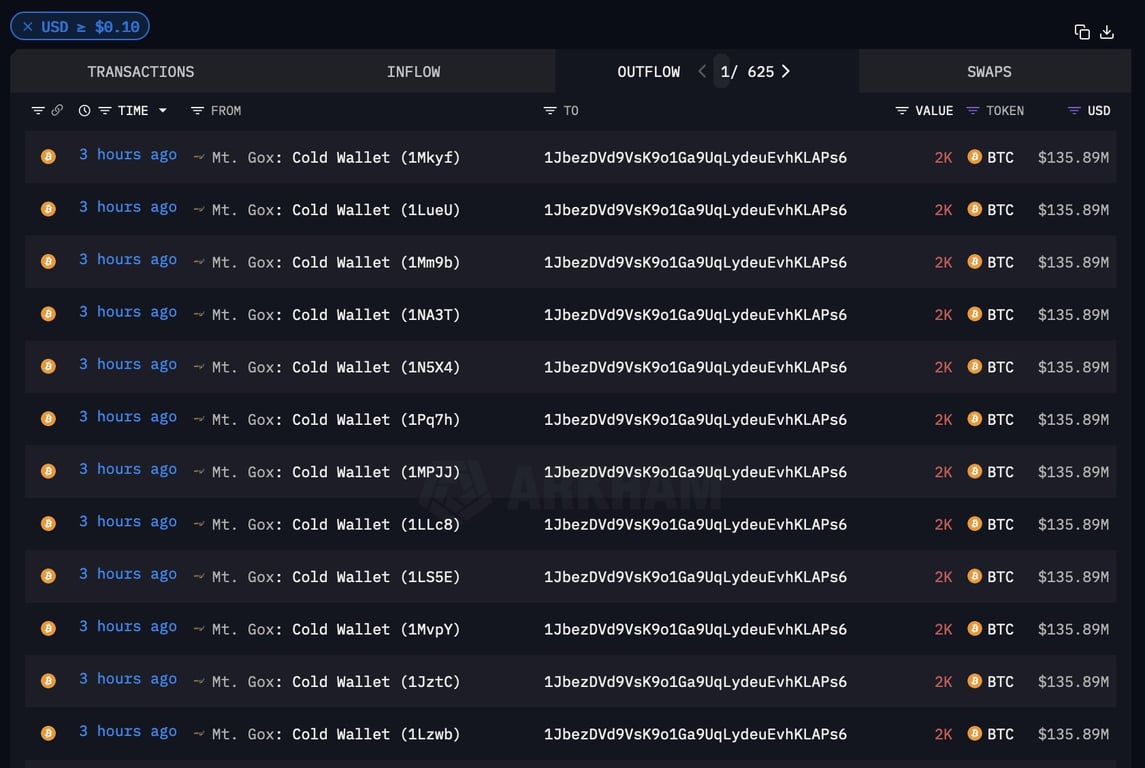
Task: Open recipient address in 1Lzwb row
Action: pos(695,734)
